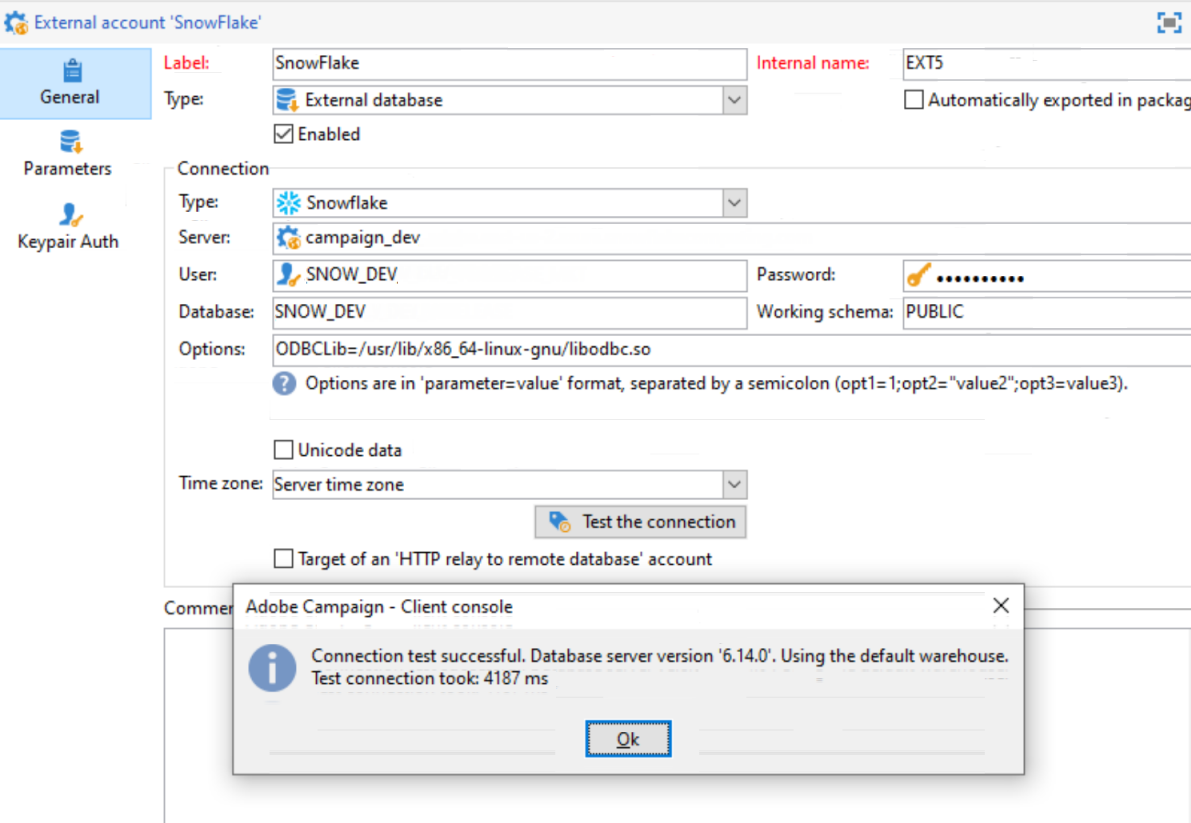Check Target of an HTTP relay checkbox
1191x823 pixels.
283,560
